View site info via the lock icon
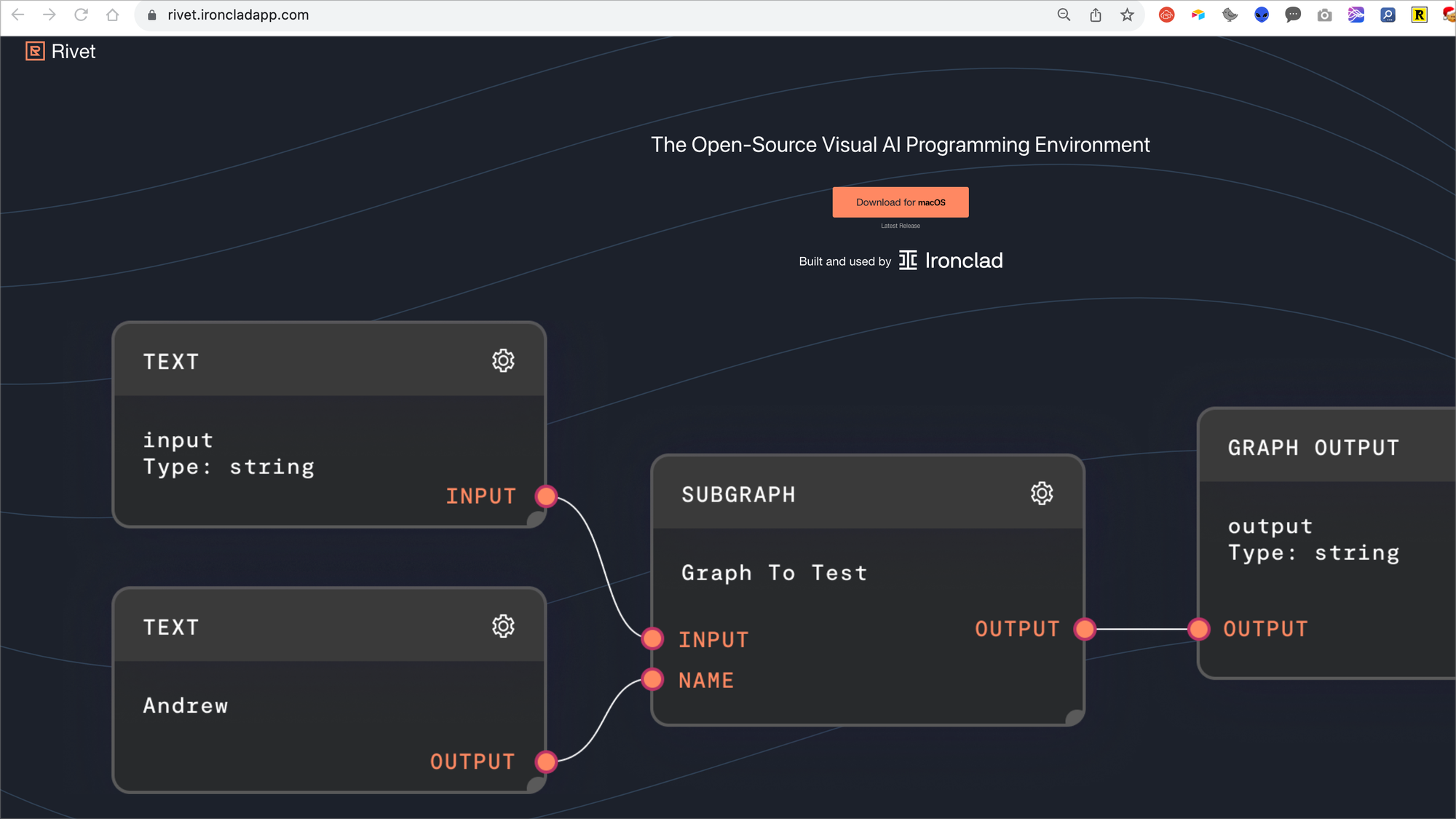 tap(152, 15)
